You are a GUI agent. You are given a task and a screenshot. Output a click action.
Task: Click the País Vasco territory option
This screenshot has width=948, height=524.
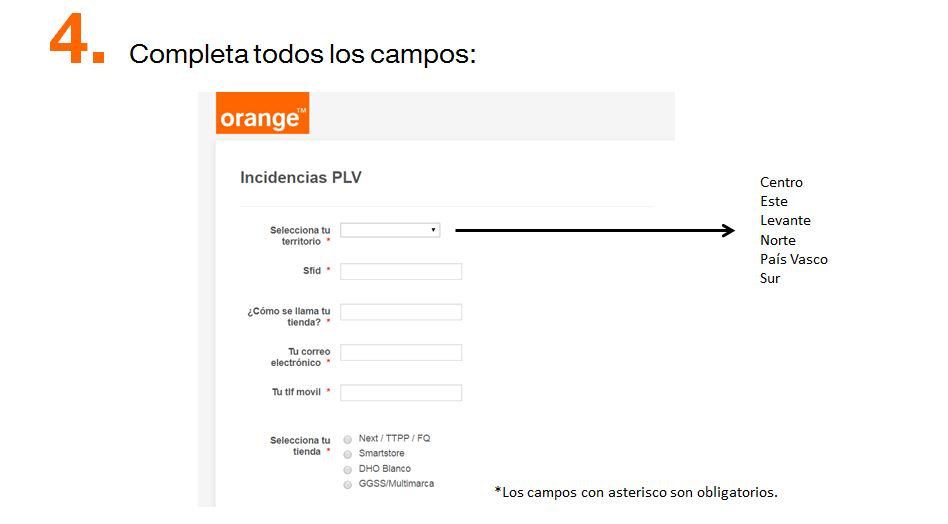tap(794, 259)
